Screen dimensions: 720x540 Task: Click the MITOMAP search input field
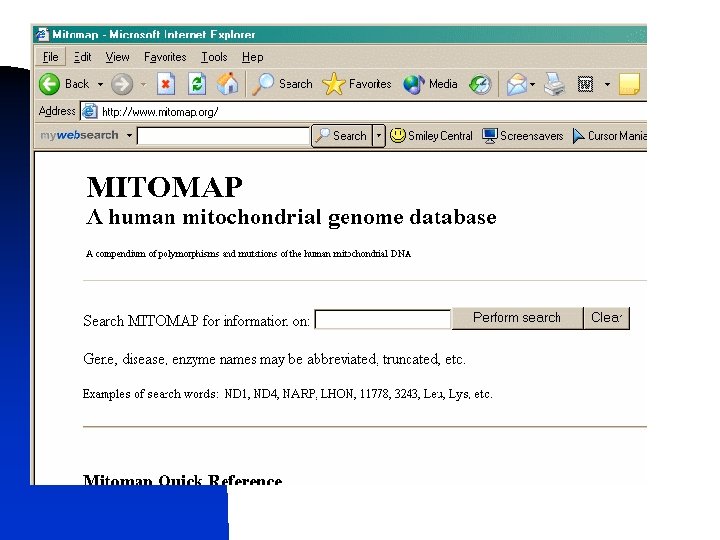tap(382, 320)
